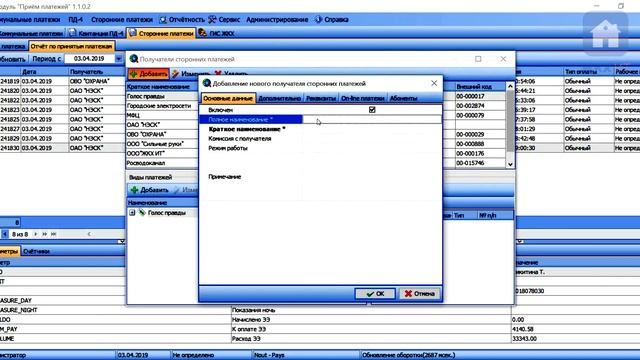Click the Квитанции ПД-4 tab icon
The image size is (640, 360).
click(72, 33)
